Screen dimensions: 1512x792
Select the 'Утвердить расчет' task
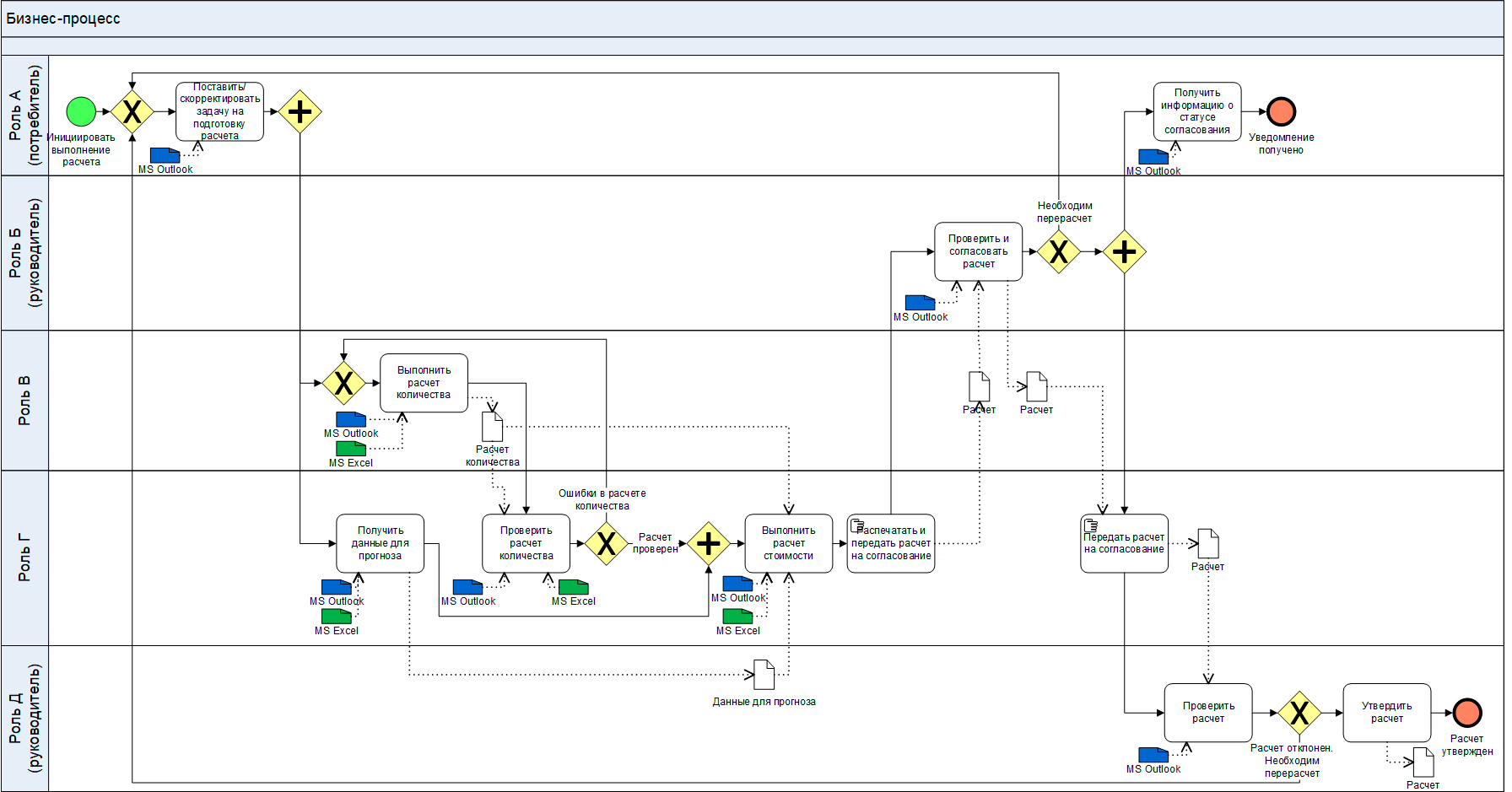coord(1386,713)
